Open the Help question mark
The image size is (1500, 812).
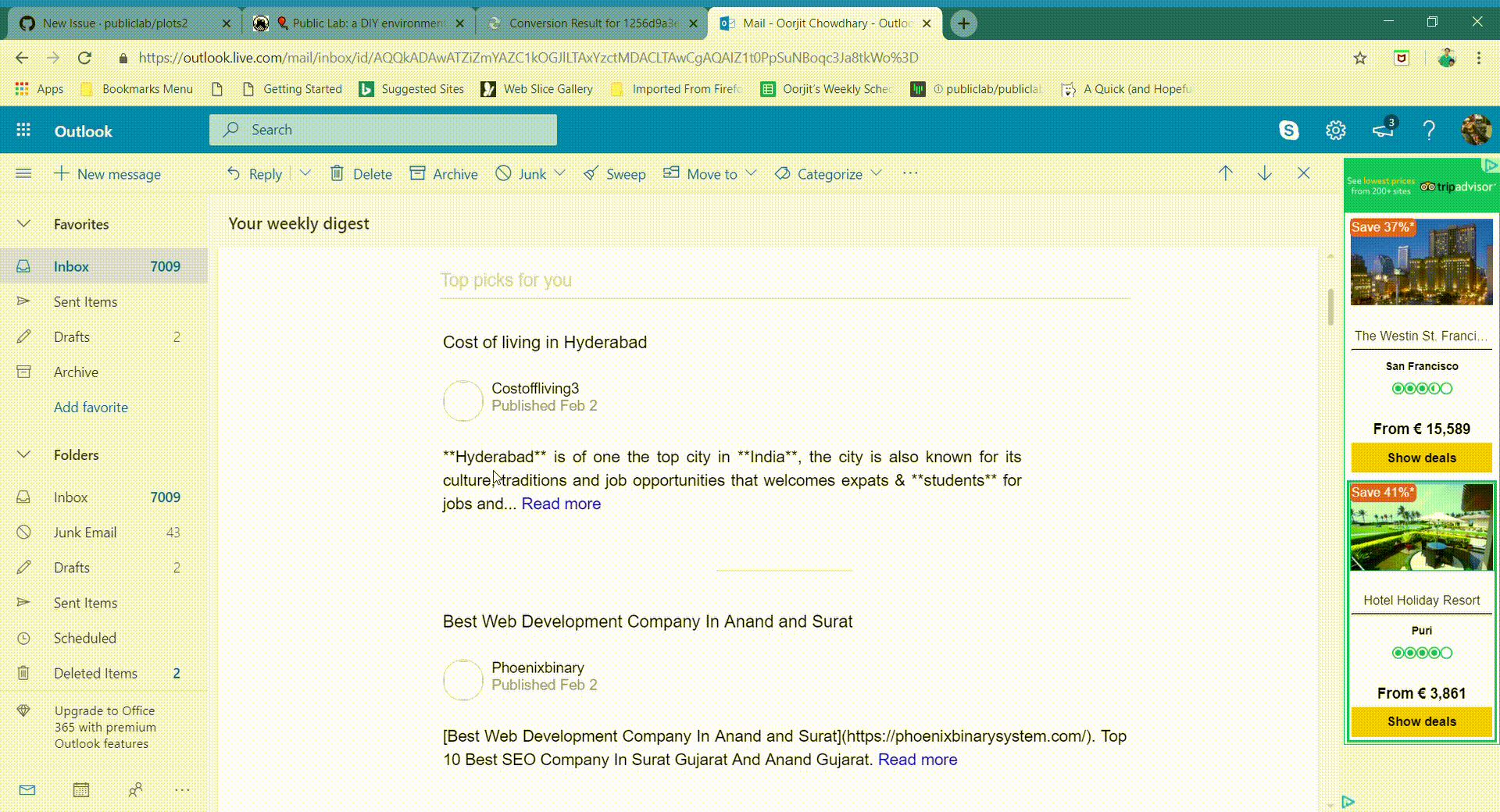point(1429,130)
